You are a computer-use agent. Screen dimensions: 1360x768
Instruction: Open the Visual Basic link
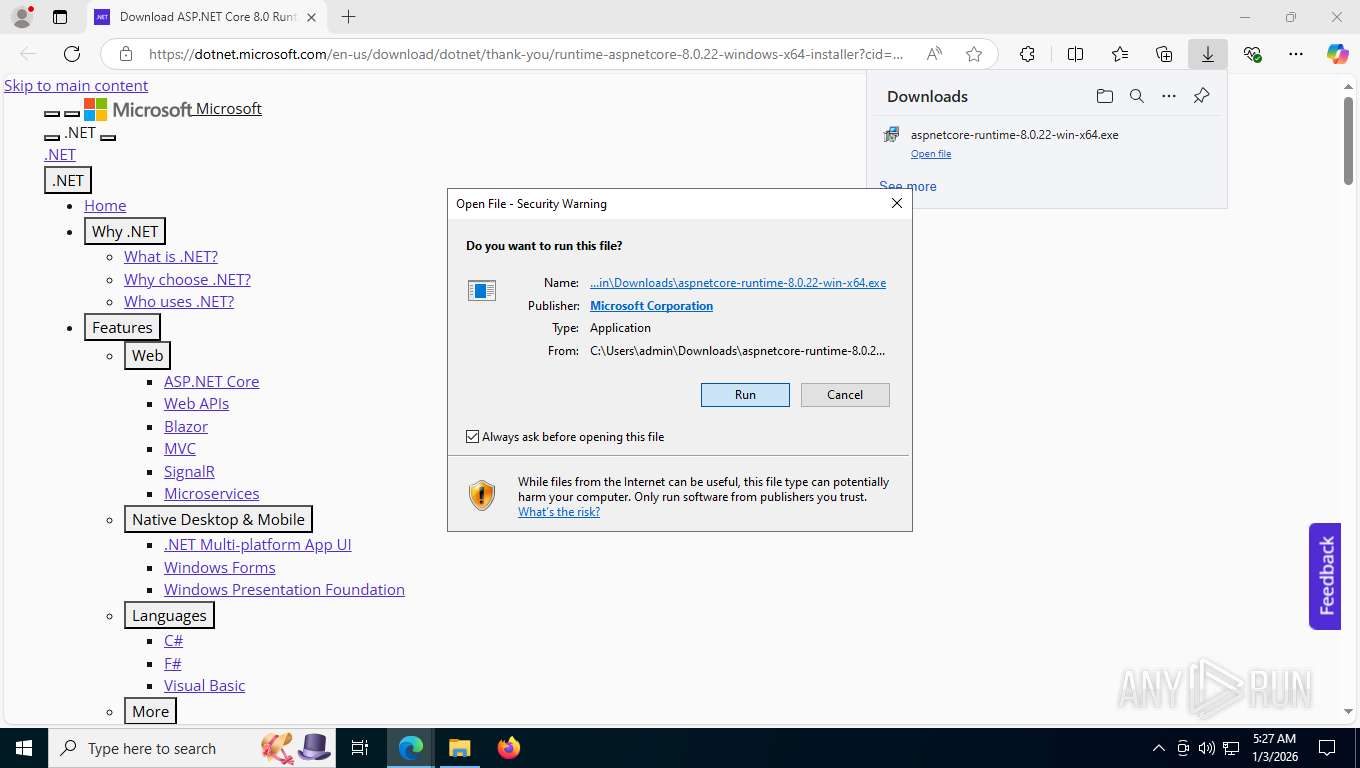204,685
